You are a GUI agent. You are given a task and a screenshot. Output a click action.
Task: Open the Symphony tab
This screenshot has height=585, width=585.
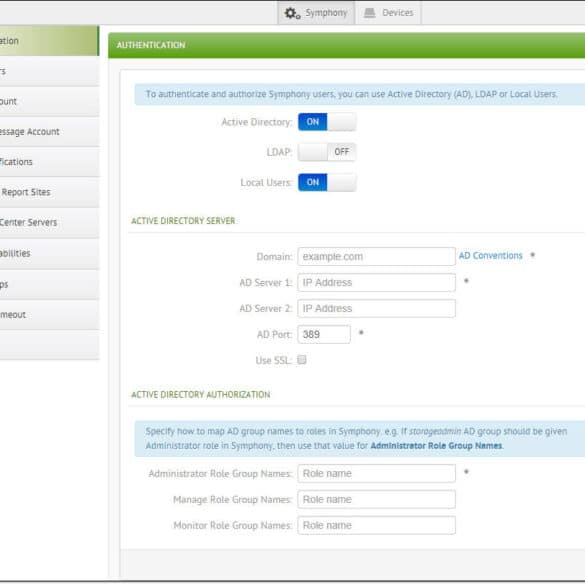pyautogui.click(x=316, y=13)
